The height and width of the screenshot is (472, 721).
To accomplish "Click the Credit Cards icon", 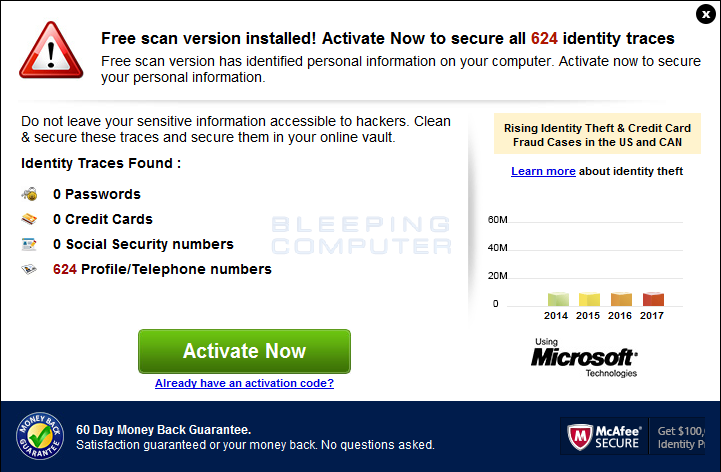I will coord(29,219).
